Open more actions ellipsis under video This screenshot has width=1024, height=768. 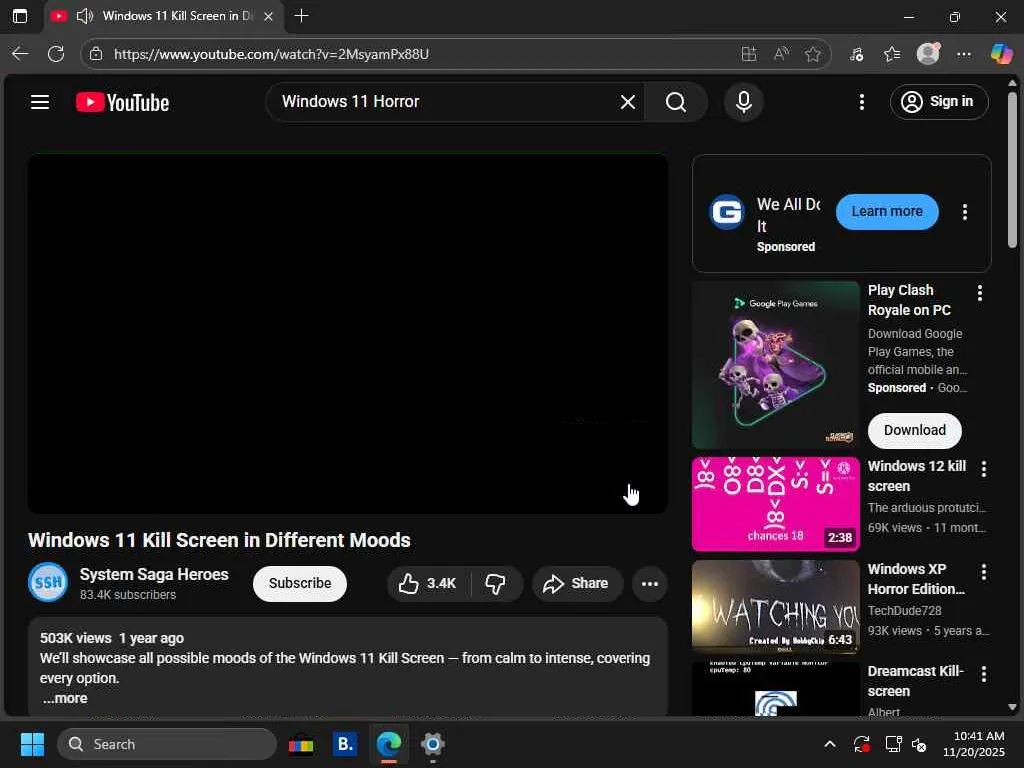pyautogui.click(x=650, y=583)
